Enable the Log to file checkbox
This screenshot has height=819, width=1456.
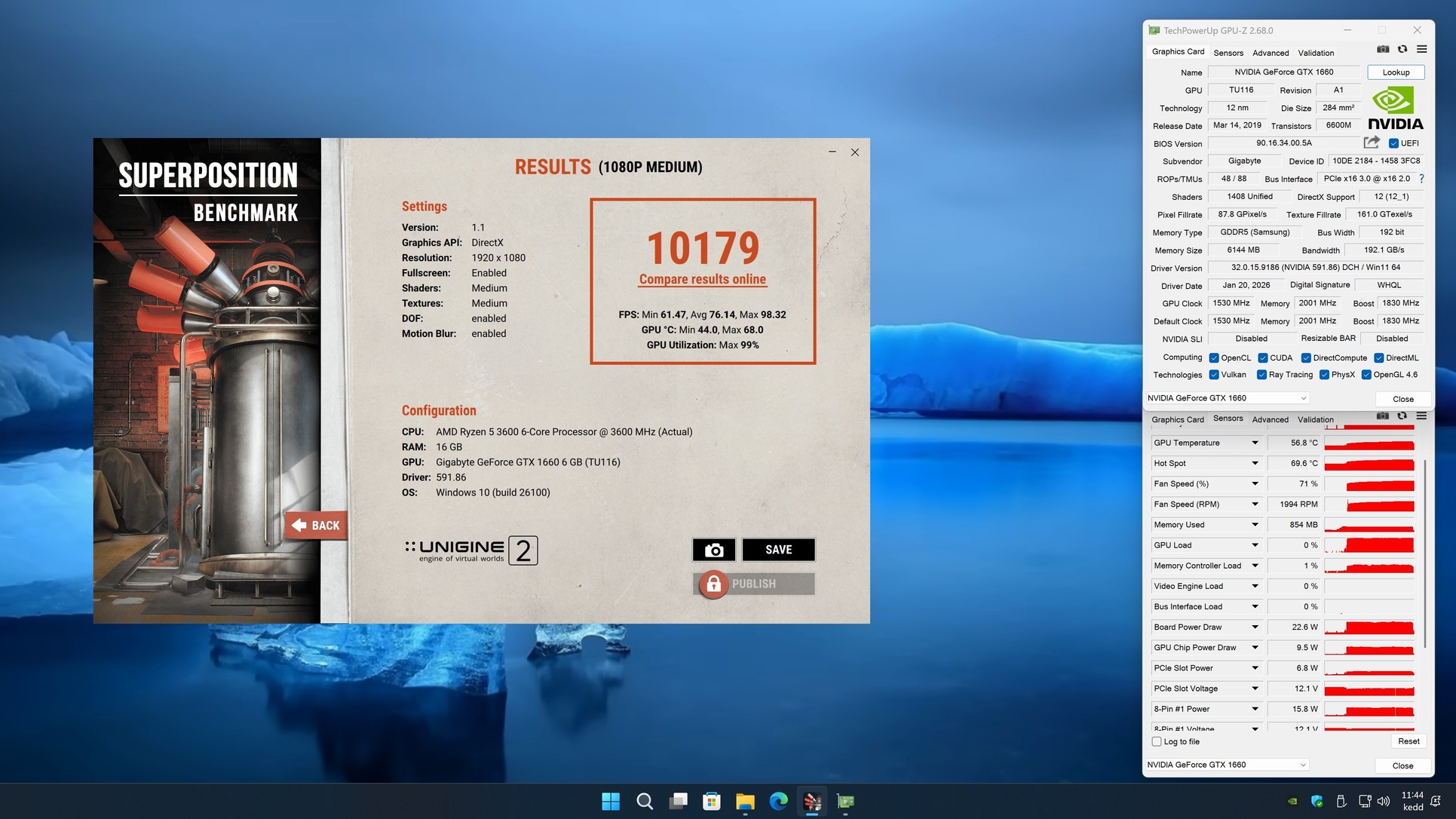pyautogui.click(x=1157, y=741)
